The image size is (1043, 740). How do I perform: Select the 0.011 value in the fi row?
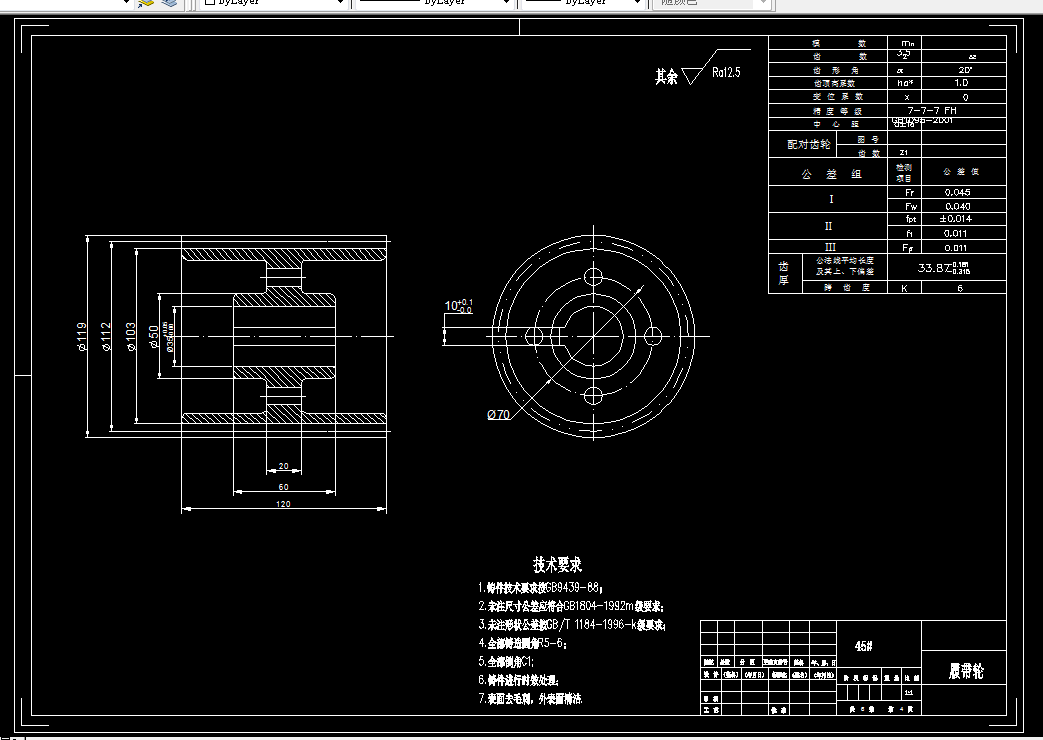pos(955,234)
